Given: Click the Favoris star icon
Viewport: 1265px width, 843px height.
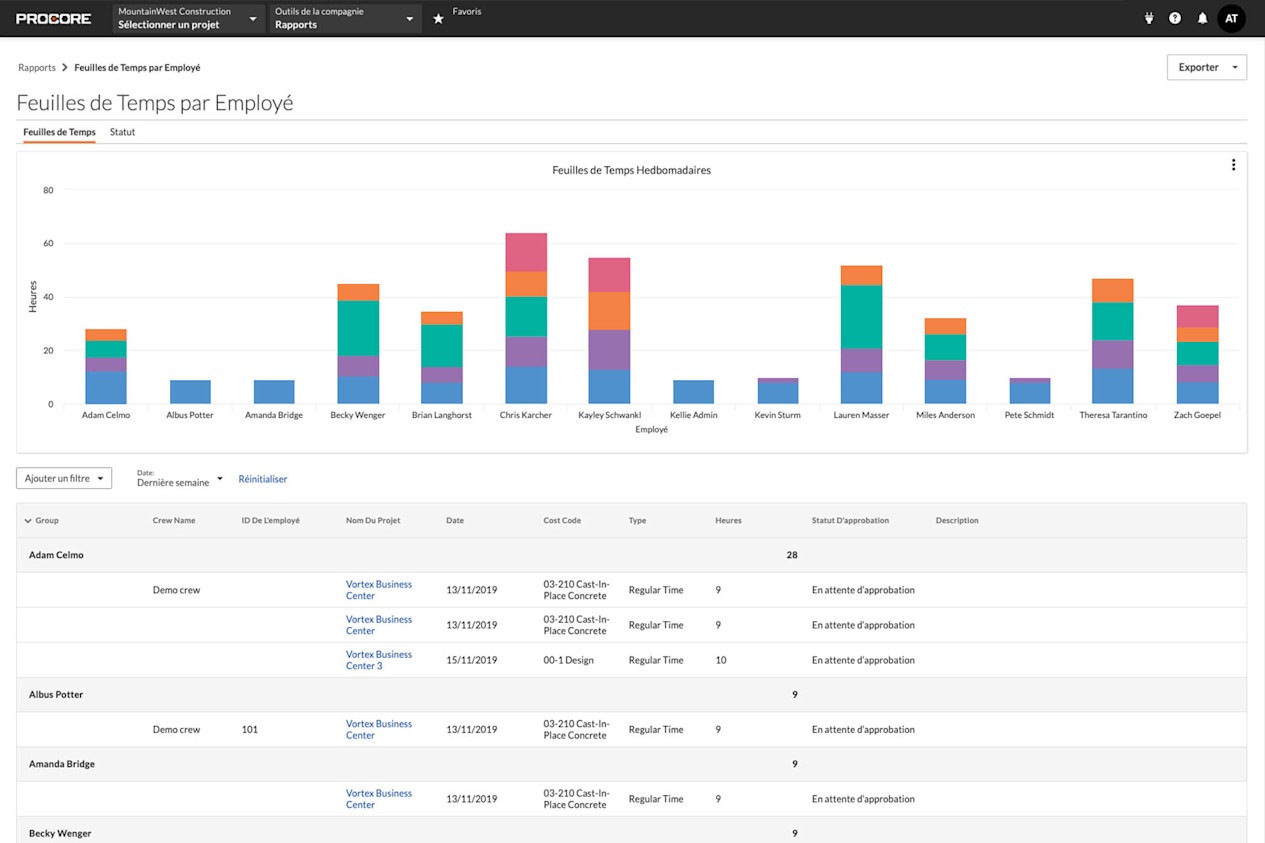Looking at the screenshot, I should tap(438, 18).
